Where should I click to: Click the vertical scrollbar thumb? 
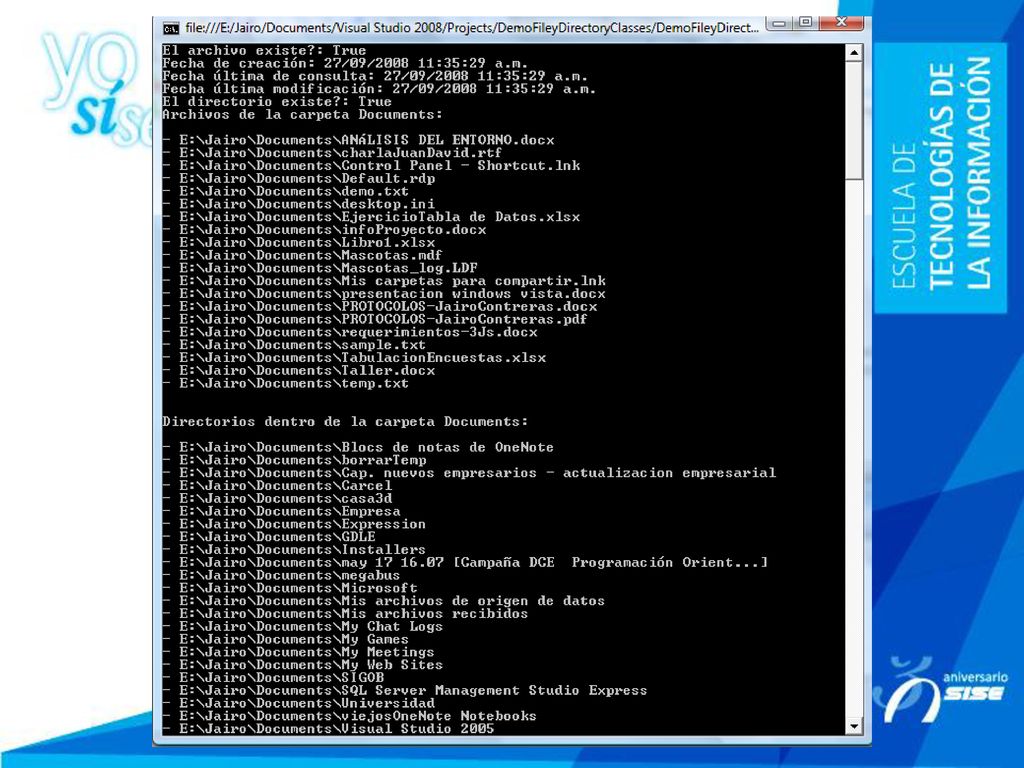click(x=854, y=121)
